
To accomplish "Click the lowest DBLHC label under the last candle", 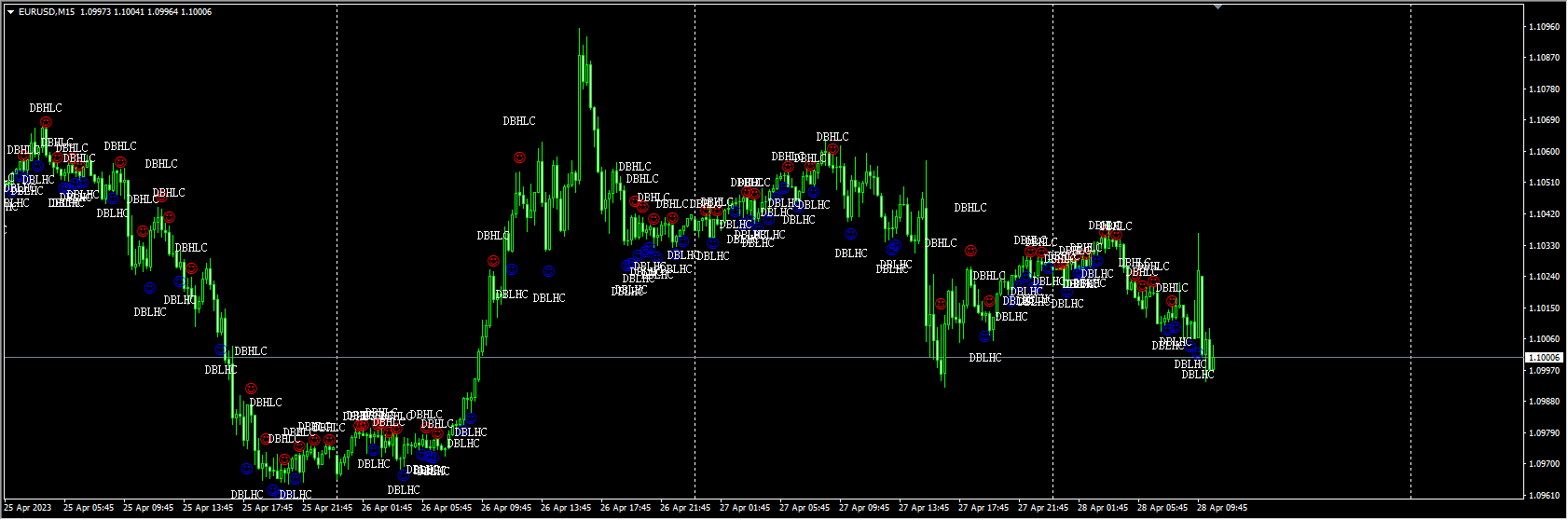I will click(1198, 375).
